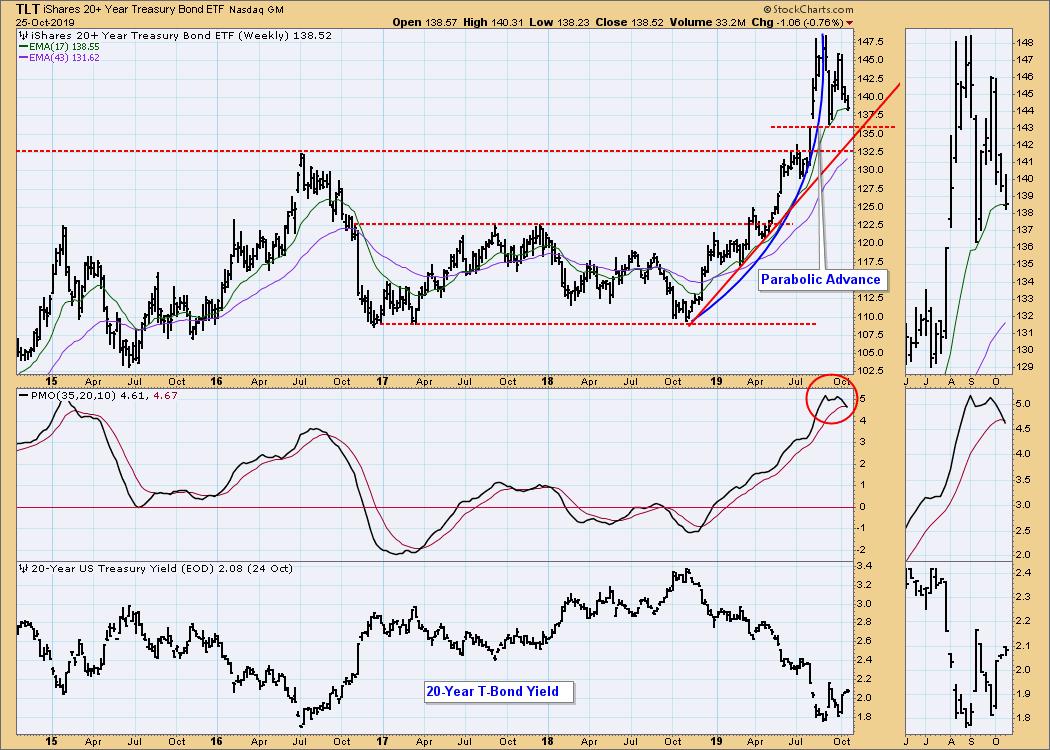The image size is (1050, 750).
Task: Click the Low 138.23 value
Action: click(x=559, y=22)
